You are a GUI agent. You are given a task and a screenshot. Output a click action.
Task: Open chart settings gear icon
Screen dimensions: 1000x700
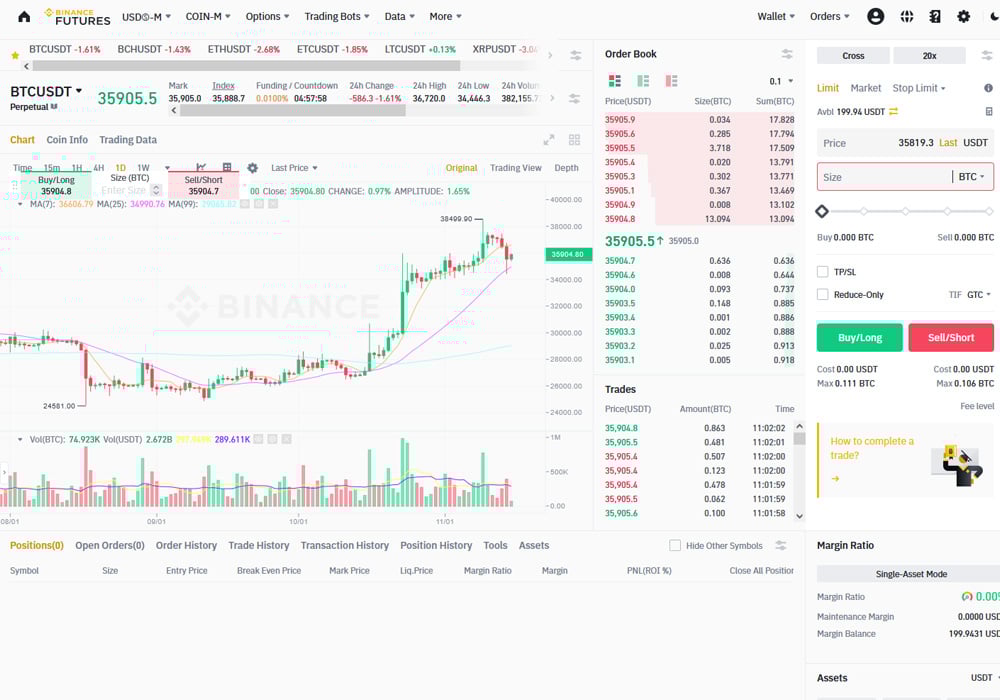tap(253, 168)
